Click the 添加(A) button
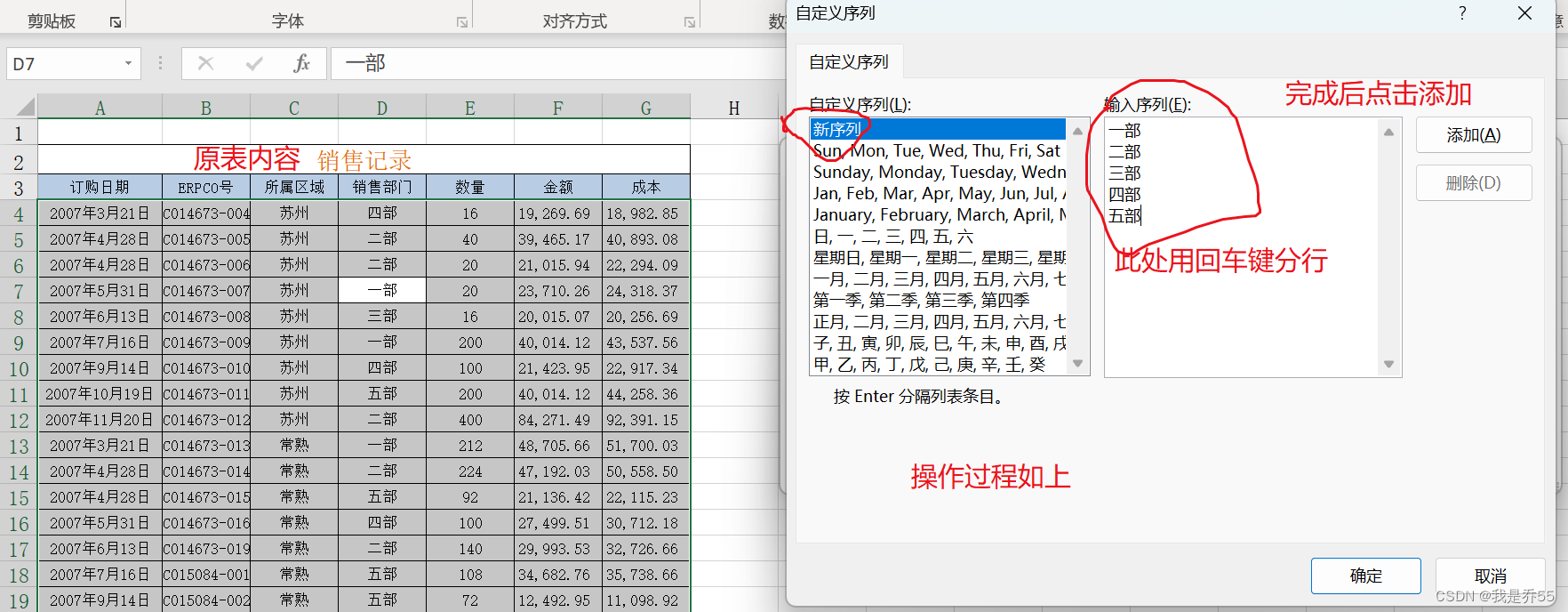Screen dimensions: 1568x612 1474,135
